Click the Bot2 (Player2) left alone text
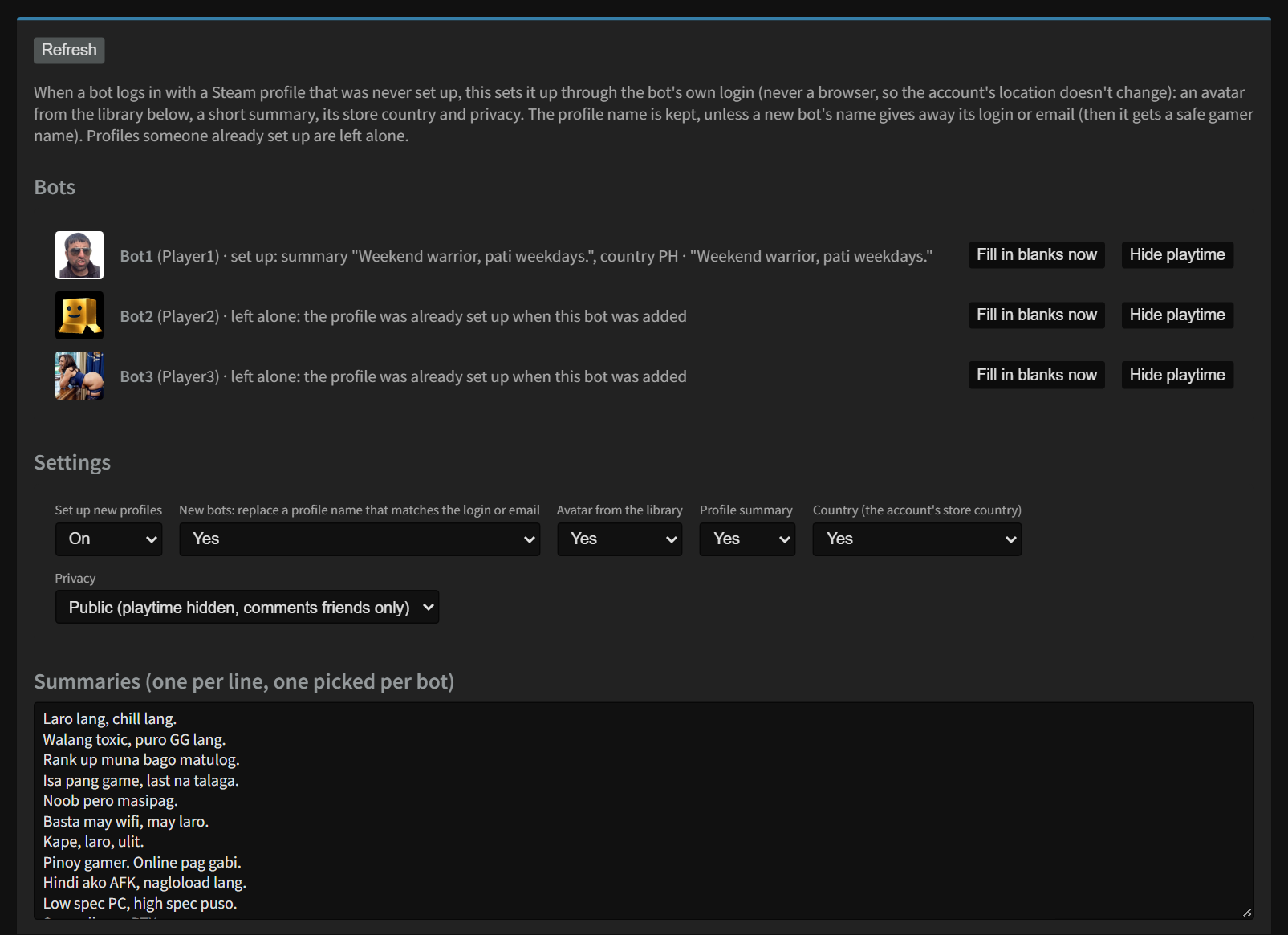The image size is (1288, 935). 403,316
